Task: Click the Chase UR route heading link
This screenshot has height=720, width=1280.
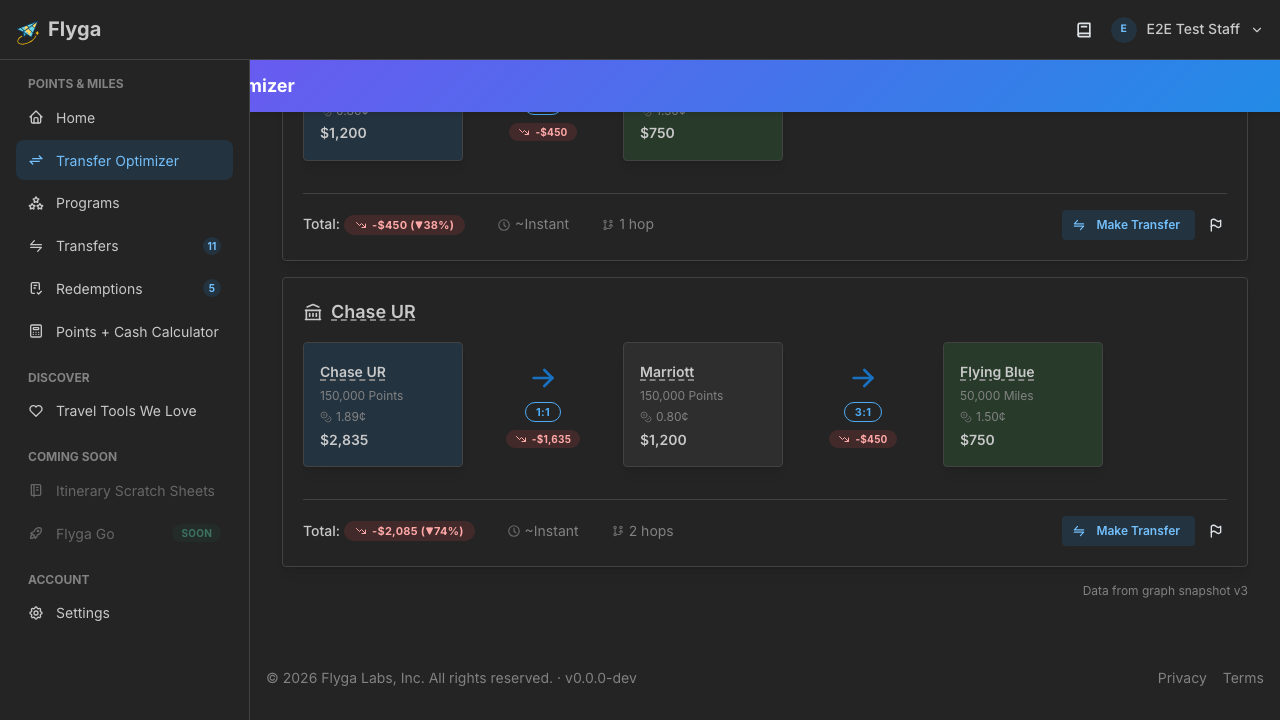Action: point(373,312)
